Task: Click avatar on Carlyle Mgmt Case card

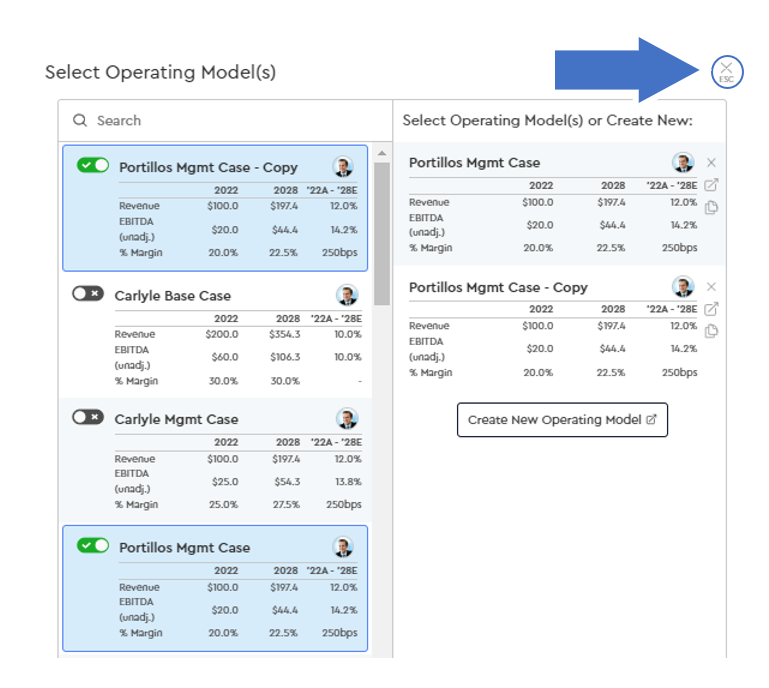Action: 347,419
